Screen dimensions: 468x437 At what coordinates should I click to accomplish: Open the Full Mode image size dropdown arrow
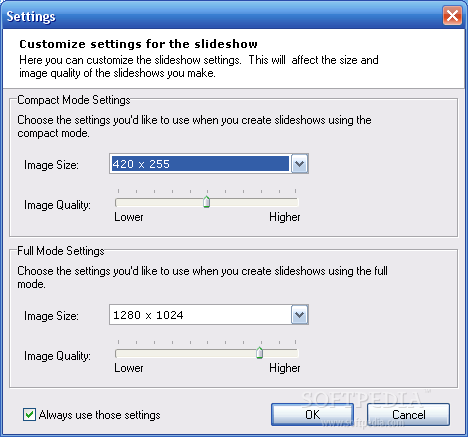pyautogui.click(x=299, y=315)
